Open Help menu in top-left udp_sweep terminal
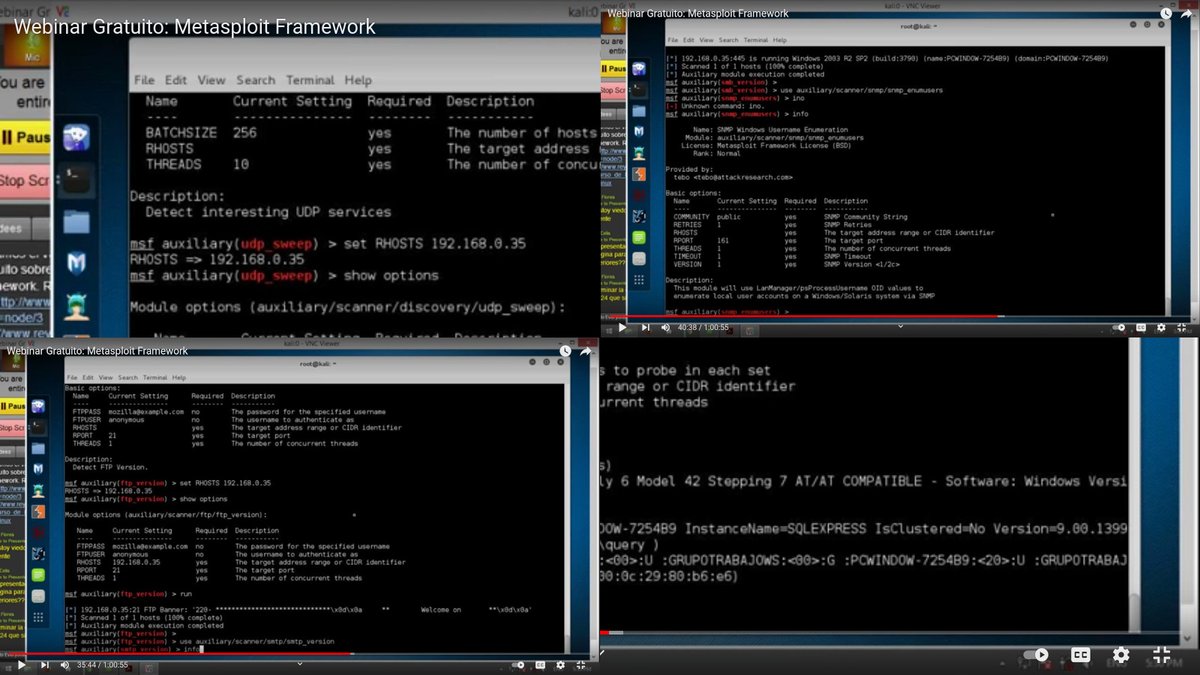The image size is (1200, 675). (x=358, y=80)
